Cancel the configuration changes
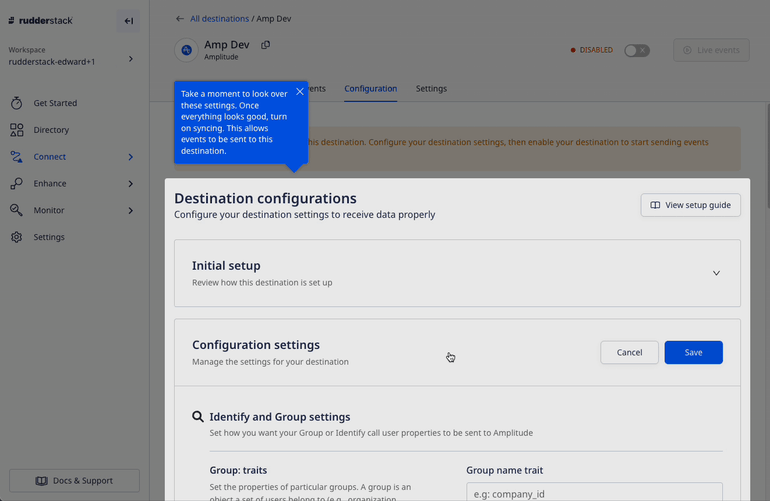The width and height of the screenshot is (770, 501). (x=629, y=352)
